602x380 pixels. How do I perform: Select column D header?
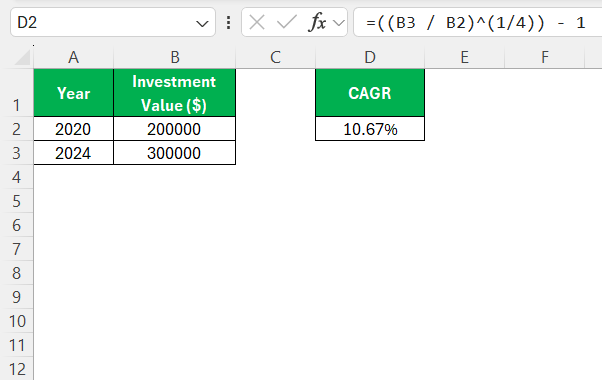pos(370,58)
